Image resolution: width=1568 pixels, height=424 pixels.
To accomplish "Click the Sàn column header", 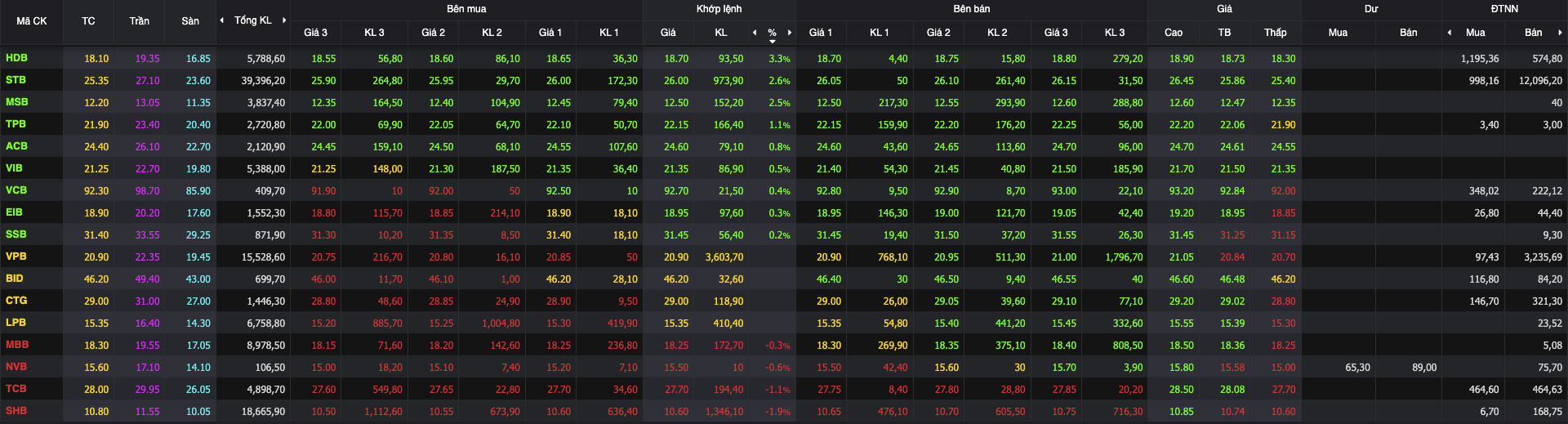I will pyautogui.click(x=190, y=21).
